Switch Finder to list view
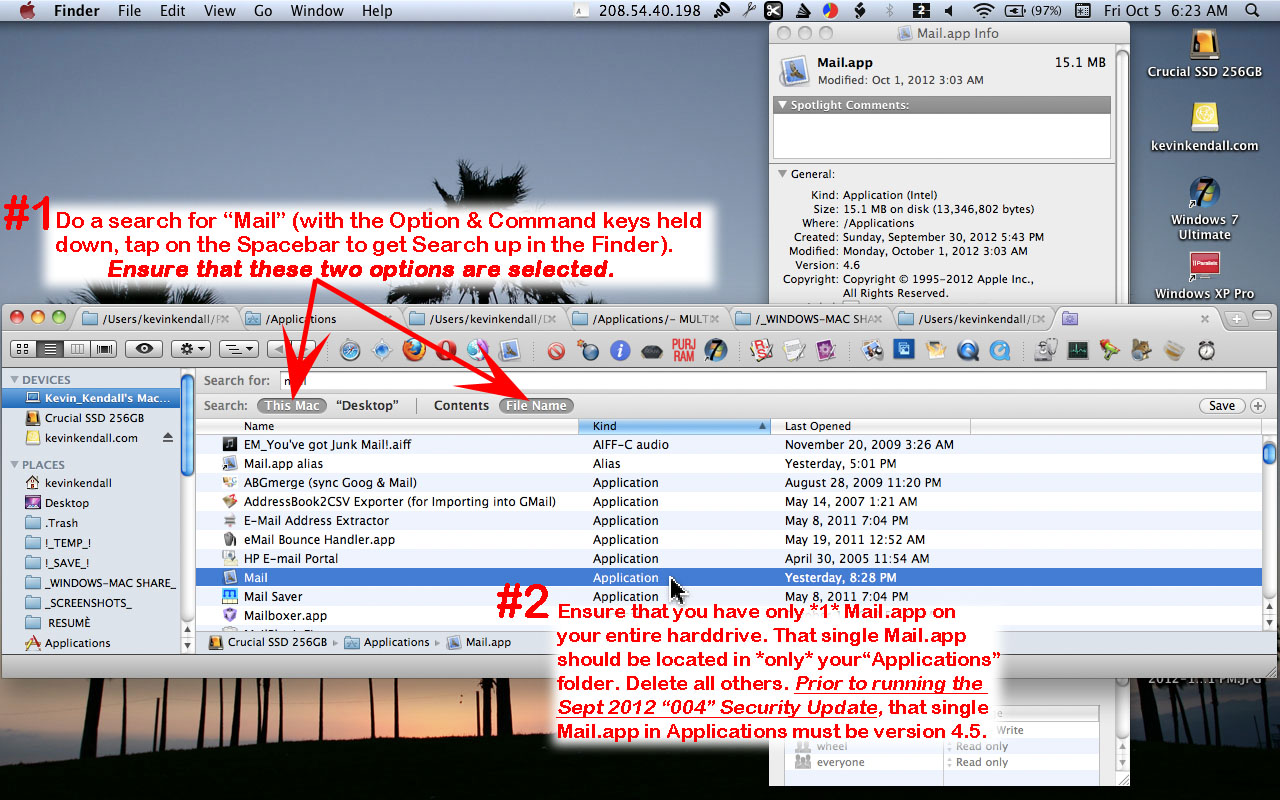1280x800 pixels. tap(50, 349)
